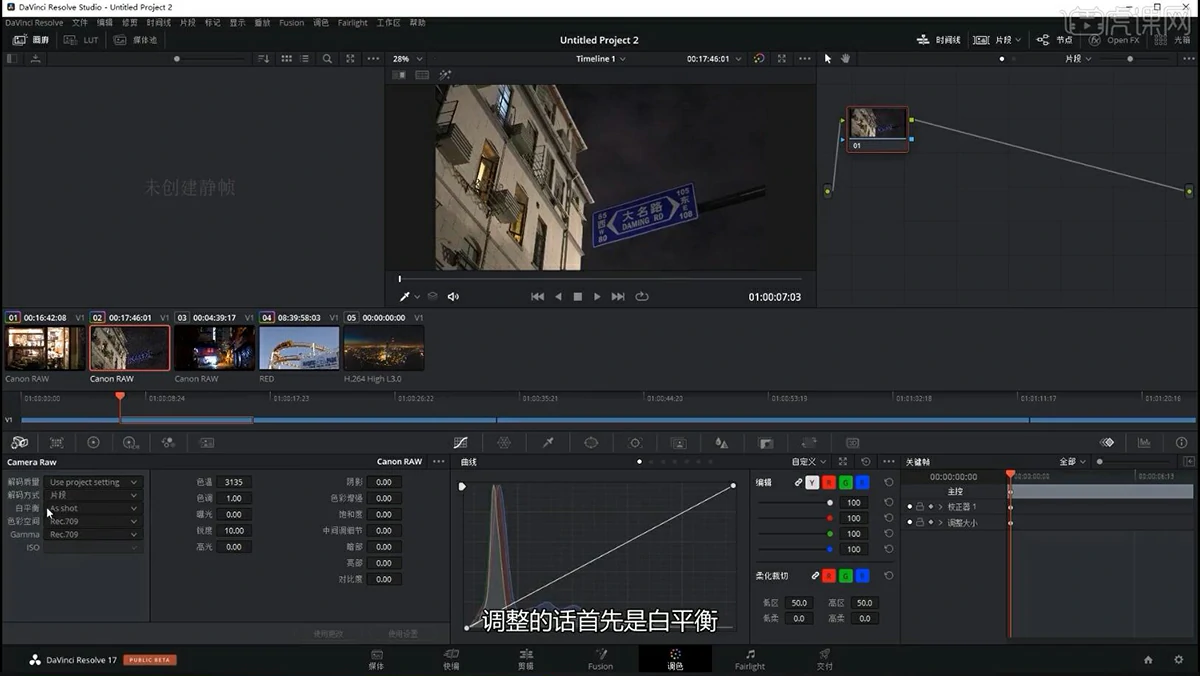
Task: Open the HDR color wheels palette icon
Action: [x=131, y=442]
